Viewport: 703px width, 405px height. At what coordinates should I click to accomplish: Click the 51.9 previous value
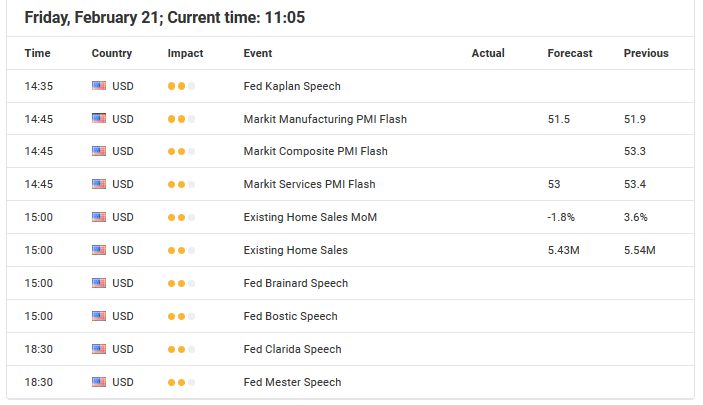[x=634, y=119]
